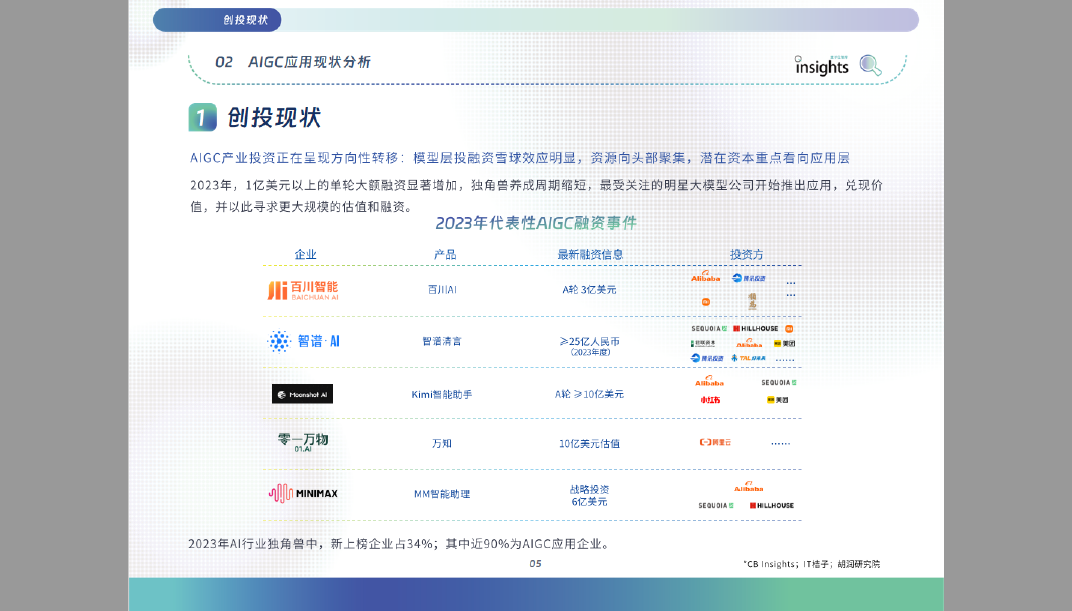The width and height of the screenshot is (1072, 611).
Task: Click Meituan logo in the Moonshot row
Action: [777, 400]
